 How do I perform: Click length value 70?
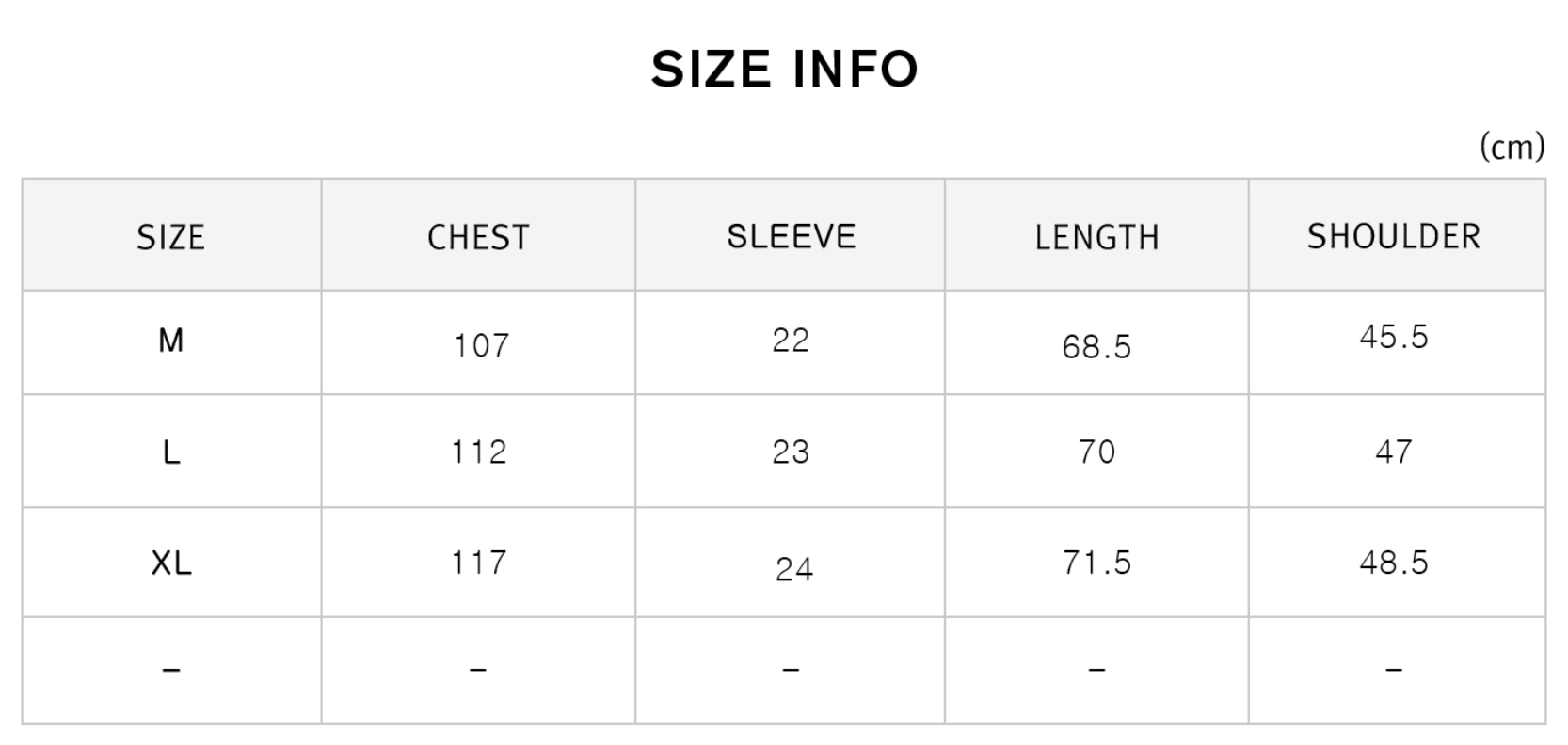pyautogui.click(x=1096, y=452)
